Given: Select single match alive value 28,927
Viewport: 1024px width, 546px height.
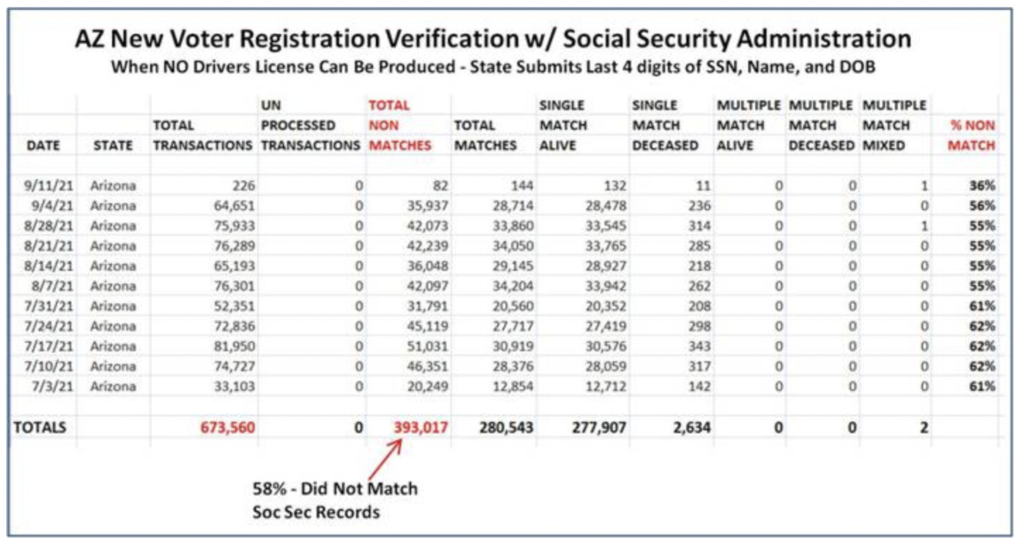Looking at the screenshot, I should pos(605,266).
